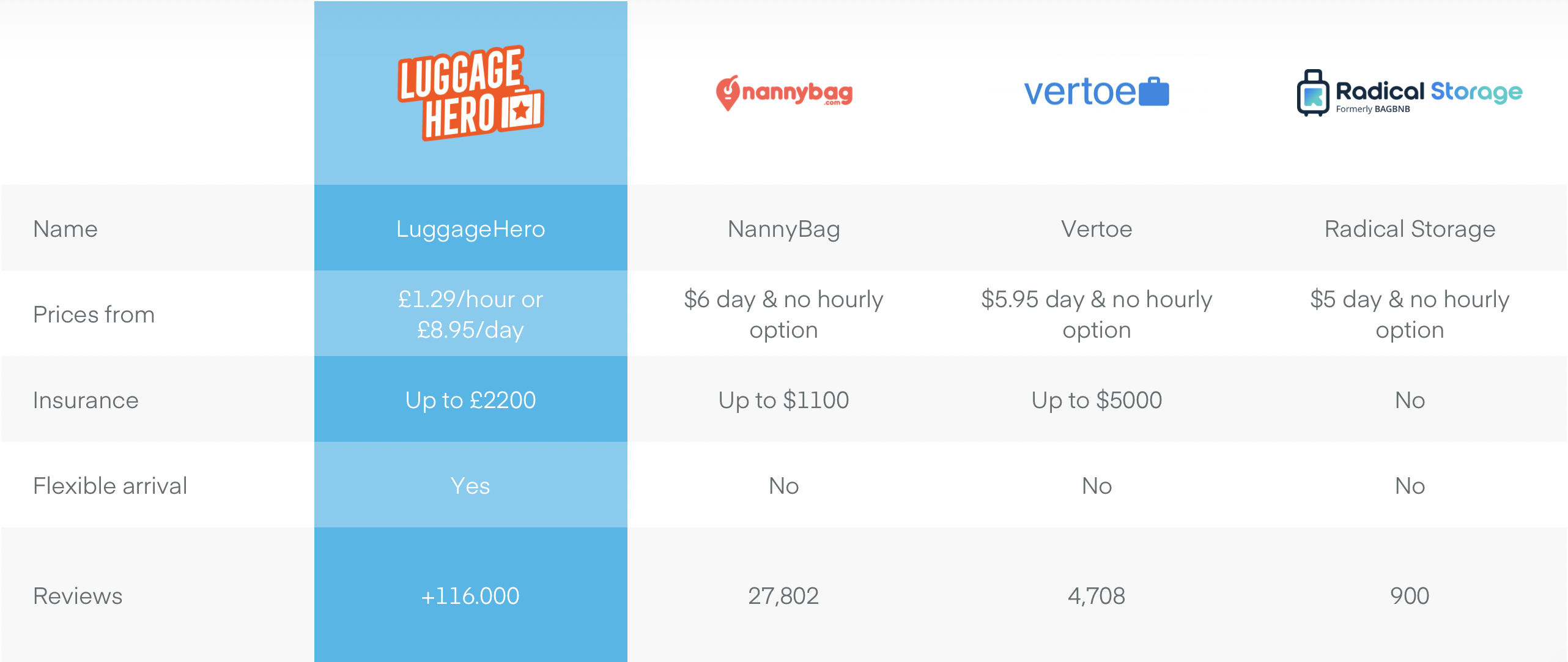Click the nannybag logo
The height and width of the screenshot is (662, 1568).
(784, 93)
